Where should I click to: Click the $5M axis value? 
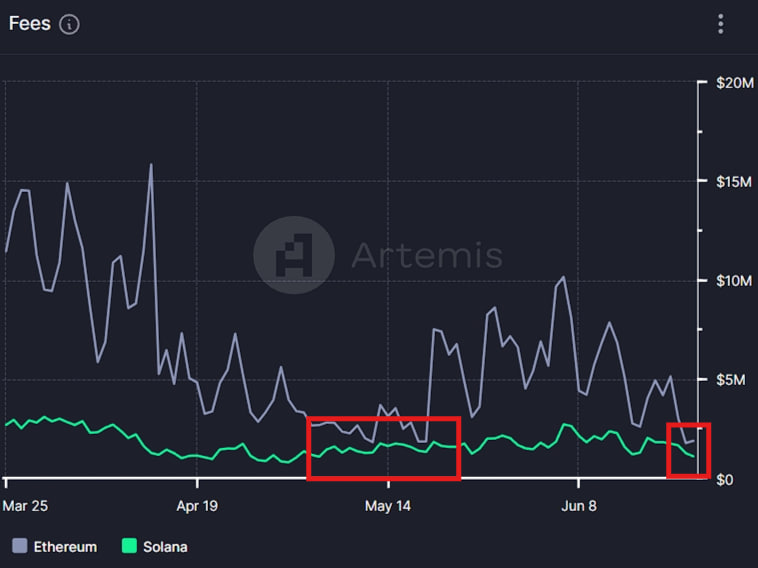click(x=730, y=379)
